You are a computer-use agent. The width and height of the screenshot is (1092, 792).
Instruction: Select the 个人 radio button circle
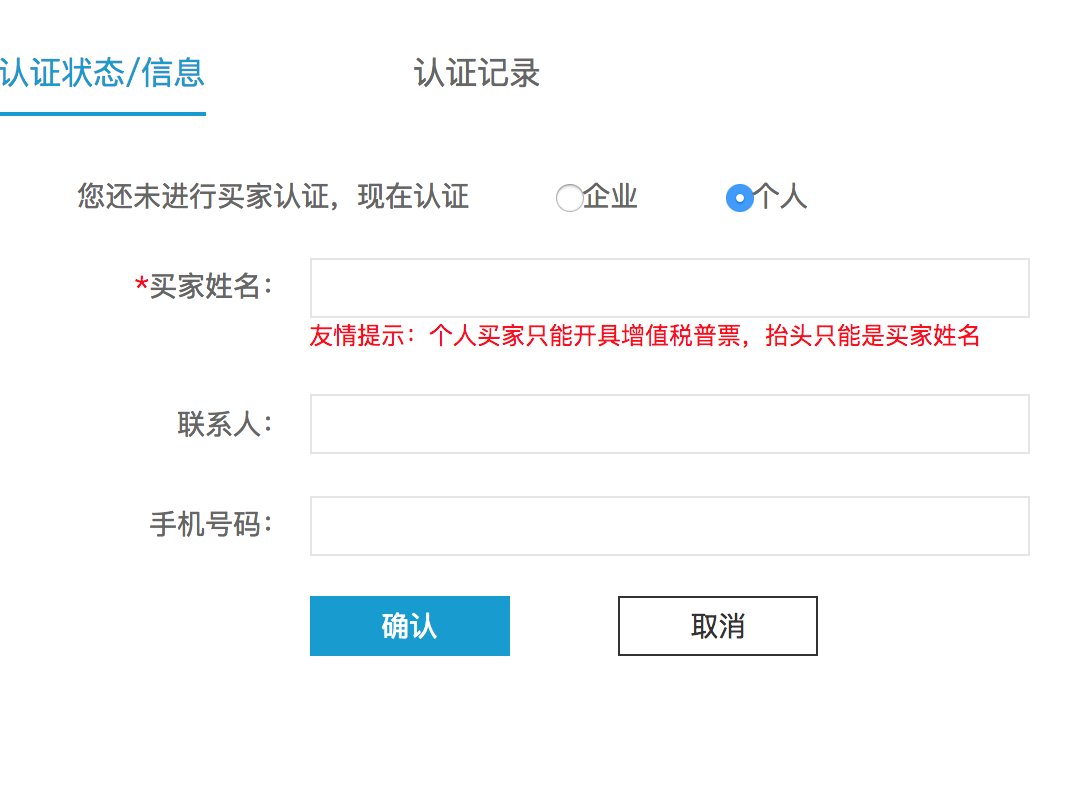[x=739, y=198]
